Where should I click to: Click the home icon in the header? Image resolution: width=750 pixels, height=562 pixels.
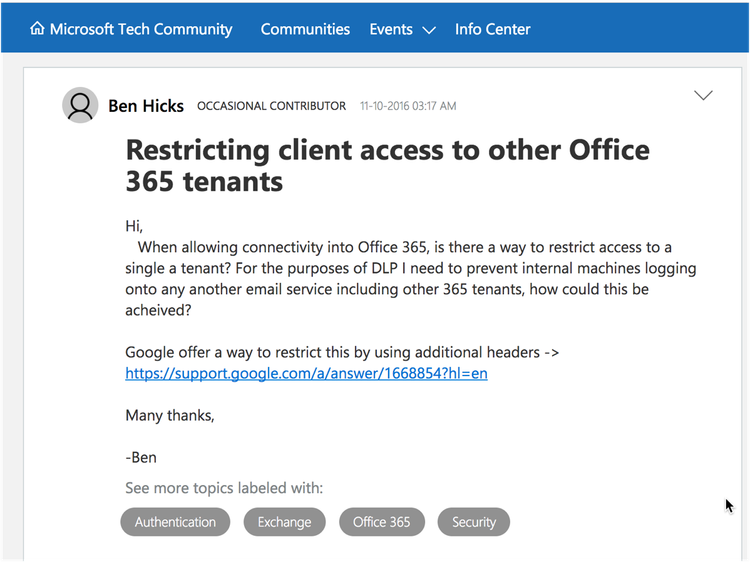point(38,29)
